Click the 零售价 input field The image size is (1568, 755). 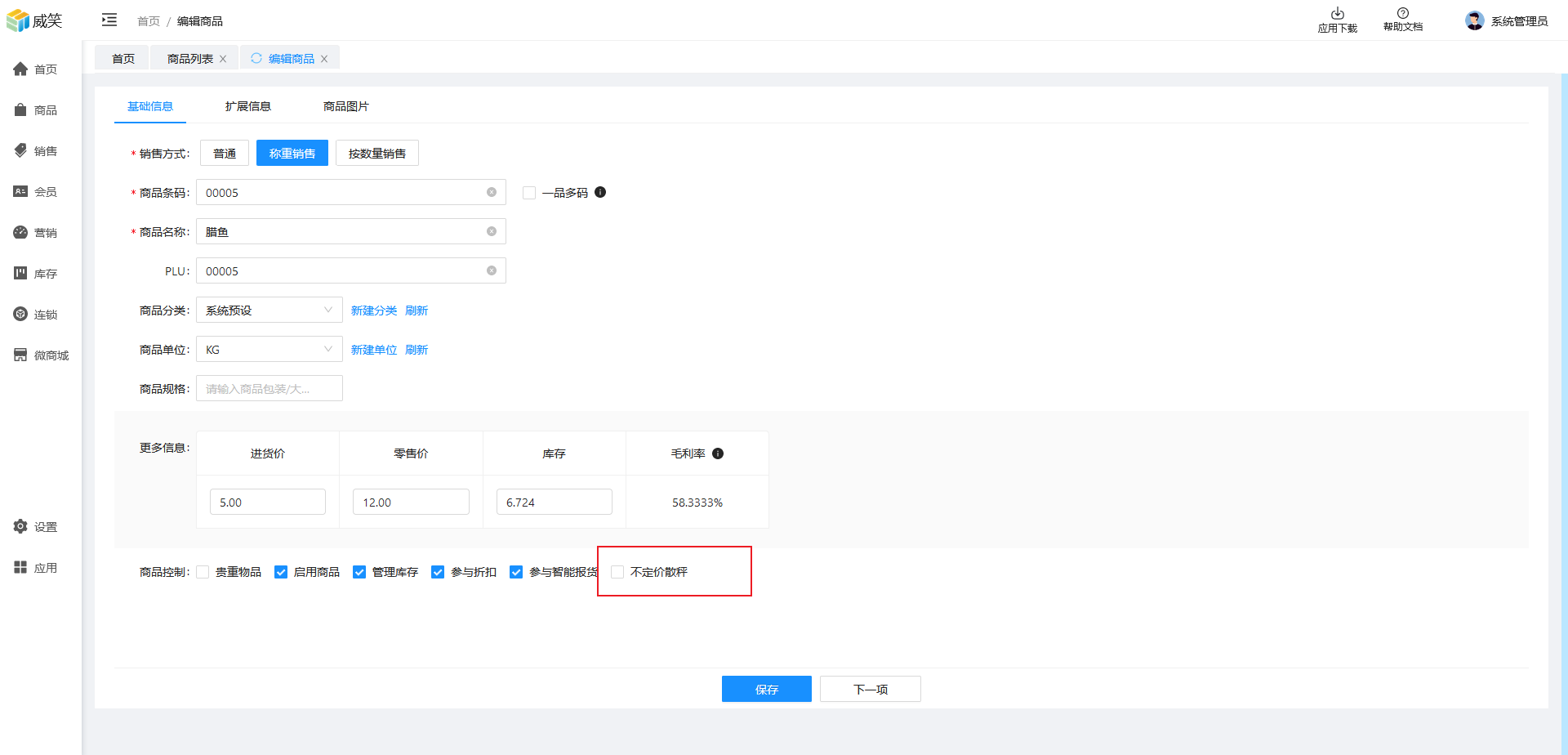point(411,502)
